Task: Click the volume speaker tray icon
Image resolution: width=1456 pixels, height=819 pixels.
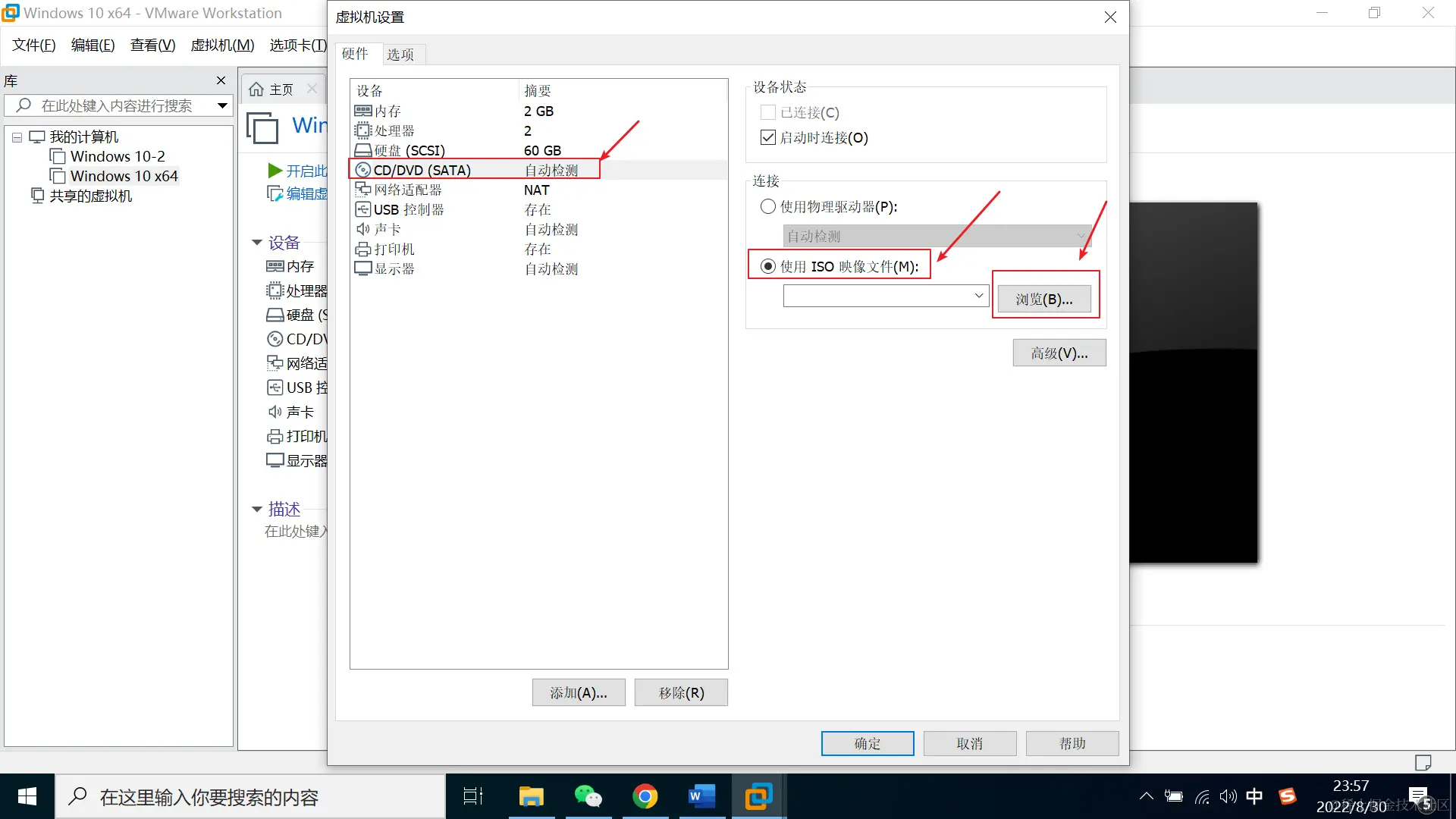Action: coord(1228,796)
